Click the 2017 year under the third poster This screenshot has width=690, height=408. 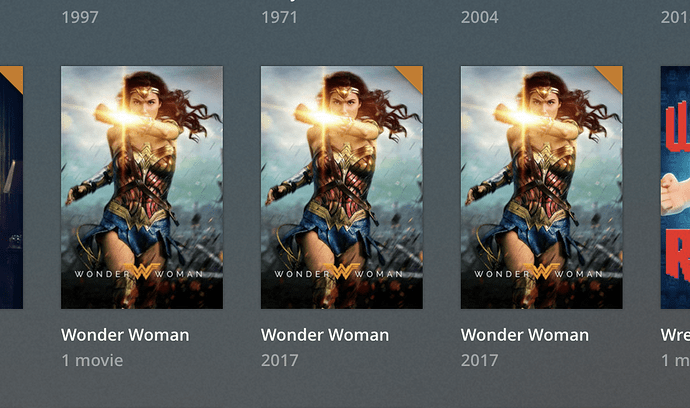(x=479, y=360)
